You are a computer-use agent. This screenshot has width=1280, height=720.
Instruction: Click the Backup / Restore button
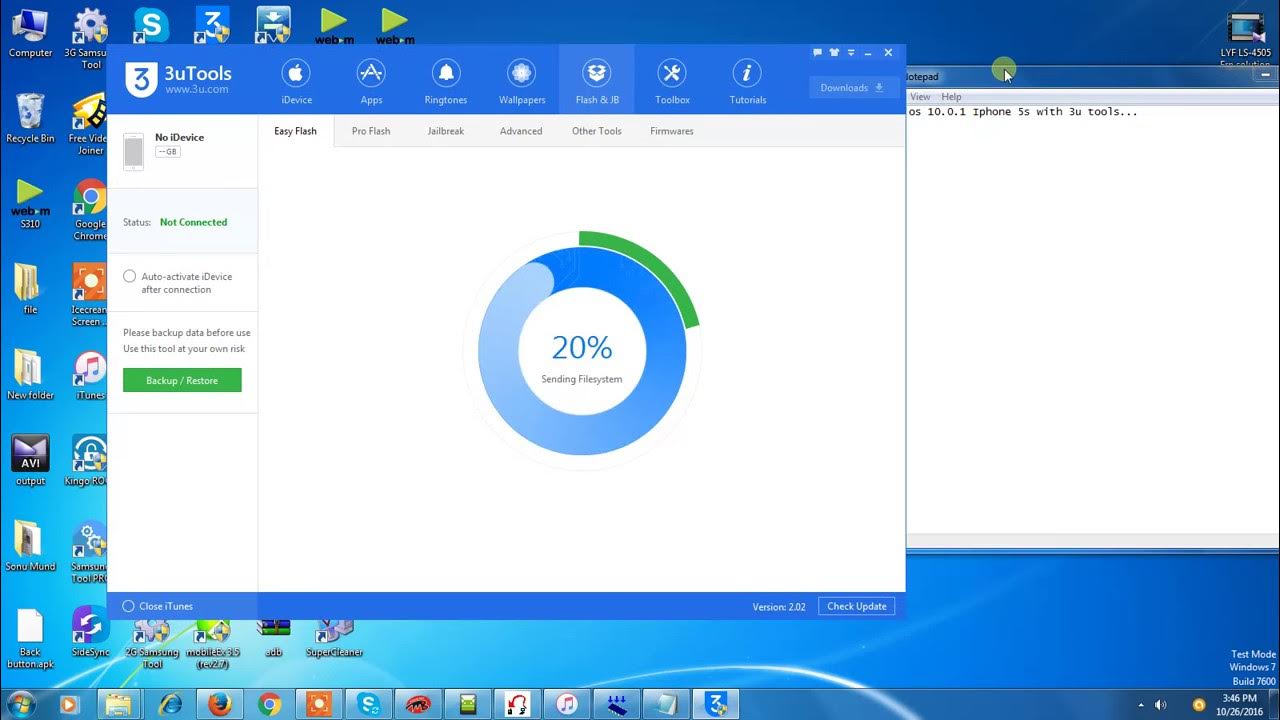pos(182,380)
